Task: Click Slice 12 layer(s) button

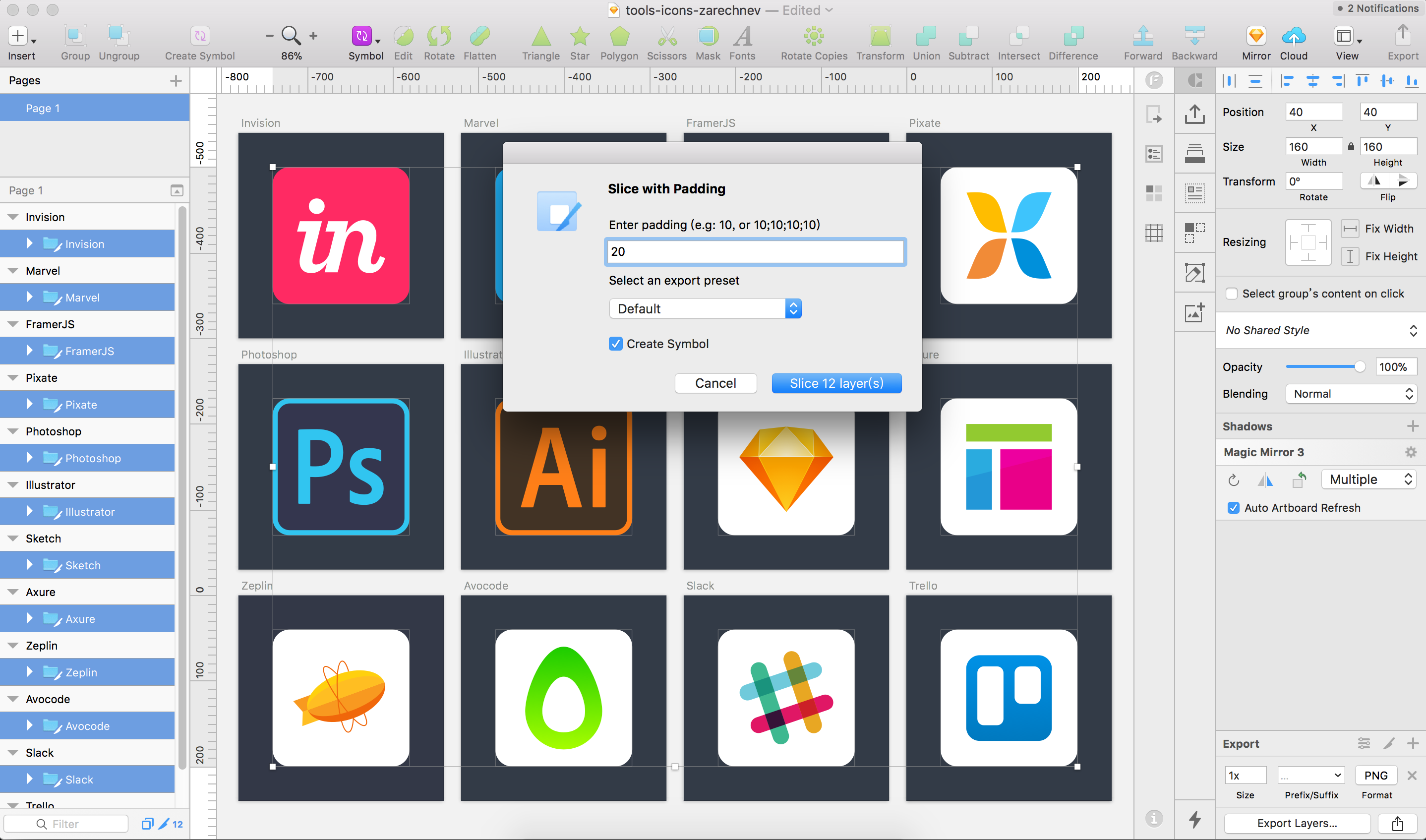Action: coord(836,383)
